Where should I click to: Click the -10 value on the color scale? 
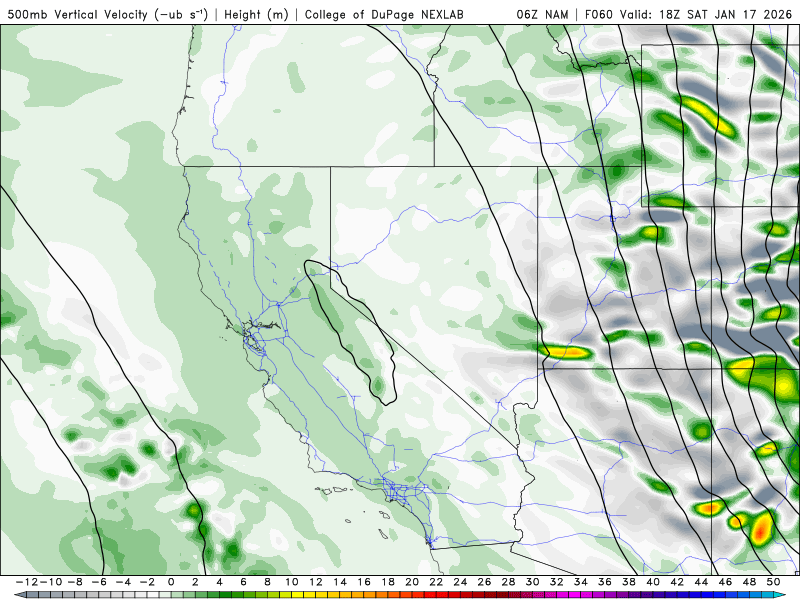coord(51,582)
